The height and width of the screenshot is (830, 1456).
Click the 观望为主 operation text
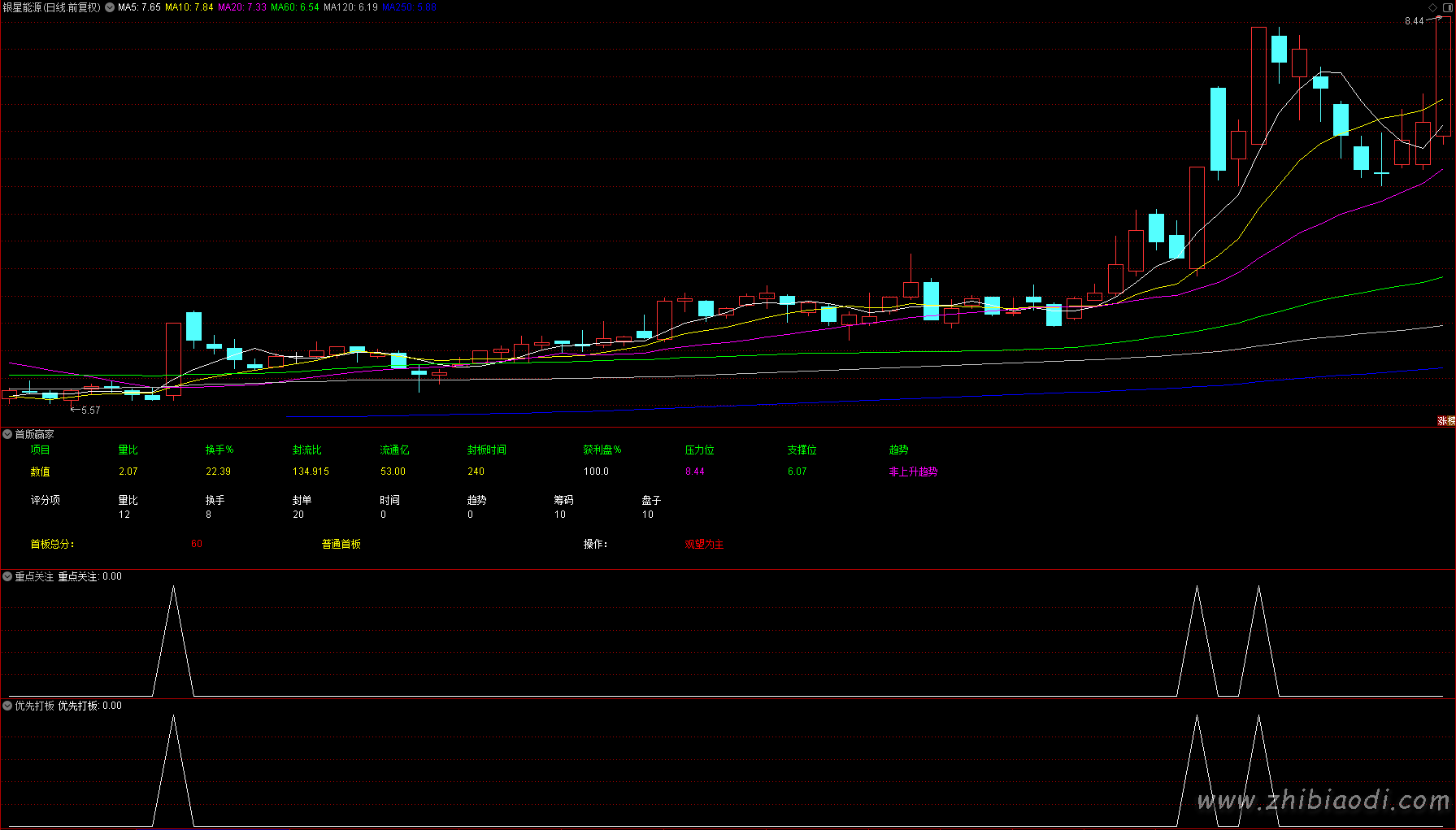tap(704, 545)
